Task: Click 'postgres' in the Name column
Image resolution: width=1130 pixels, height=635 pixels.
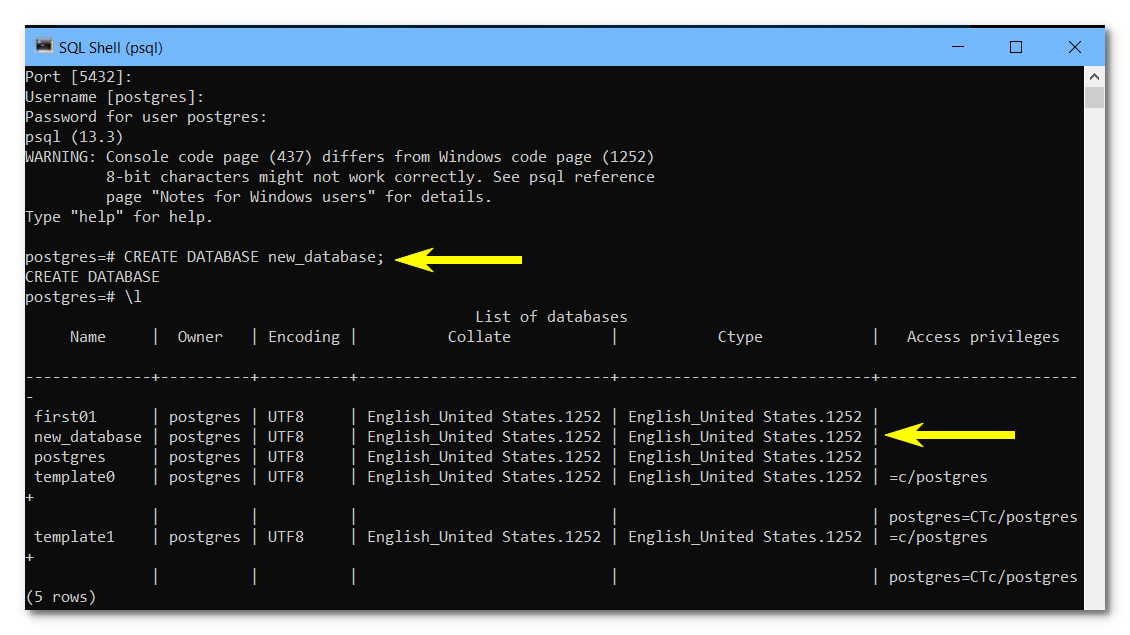Action: [x=70, y=457]
